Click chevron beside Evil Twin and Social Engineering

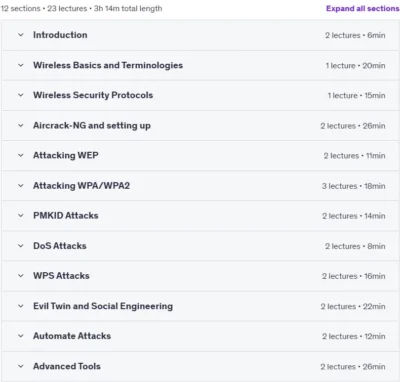21,306
